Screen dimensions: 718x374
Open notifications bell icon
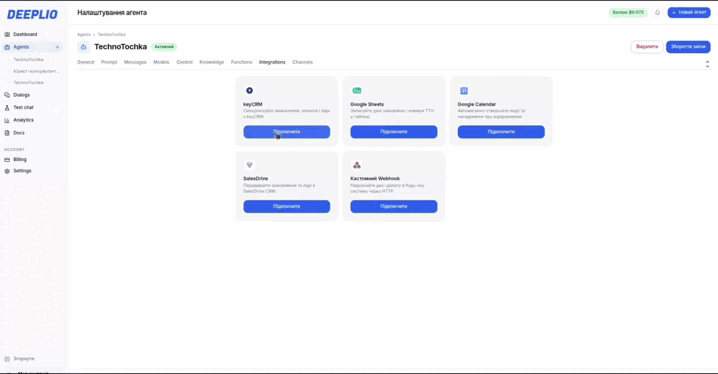click(658, 13)
